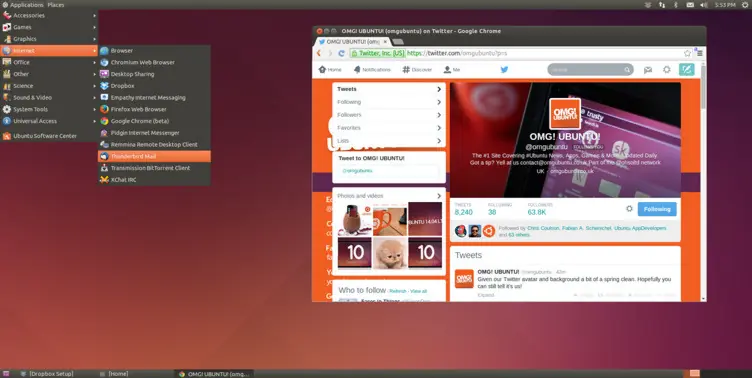
Task: Click the blue Following button
Action: (x=657, y=209)
